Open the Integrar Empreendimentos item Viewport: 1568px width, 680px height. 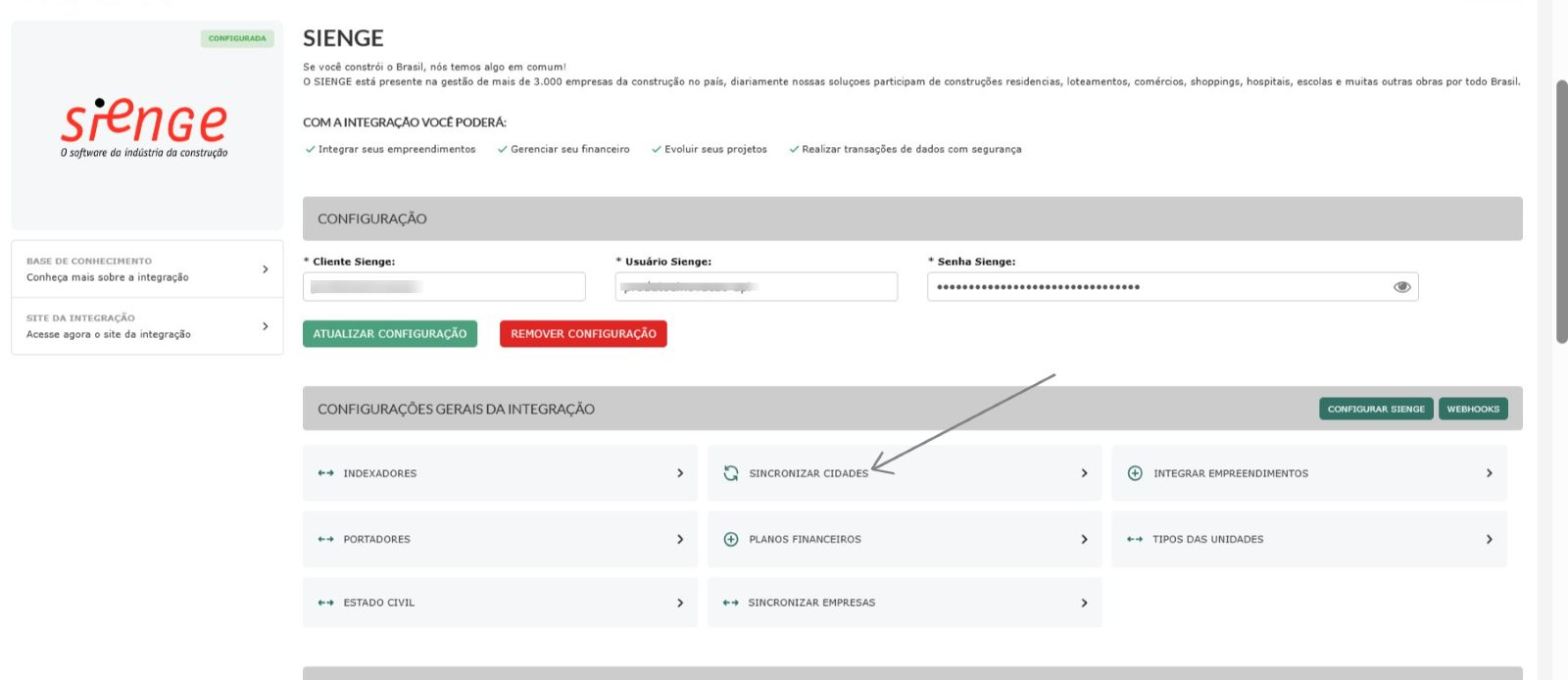tap(1309, 473)
